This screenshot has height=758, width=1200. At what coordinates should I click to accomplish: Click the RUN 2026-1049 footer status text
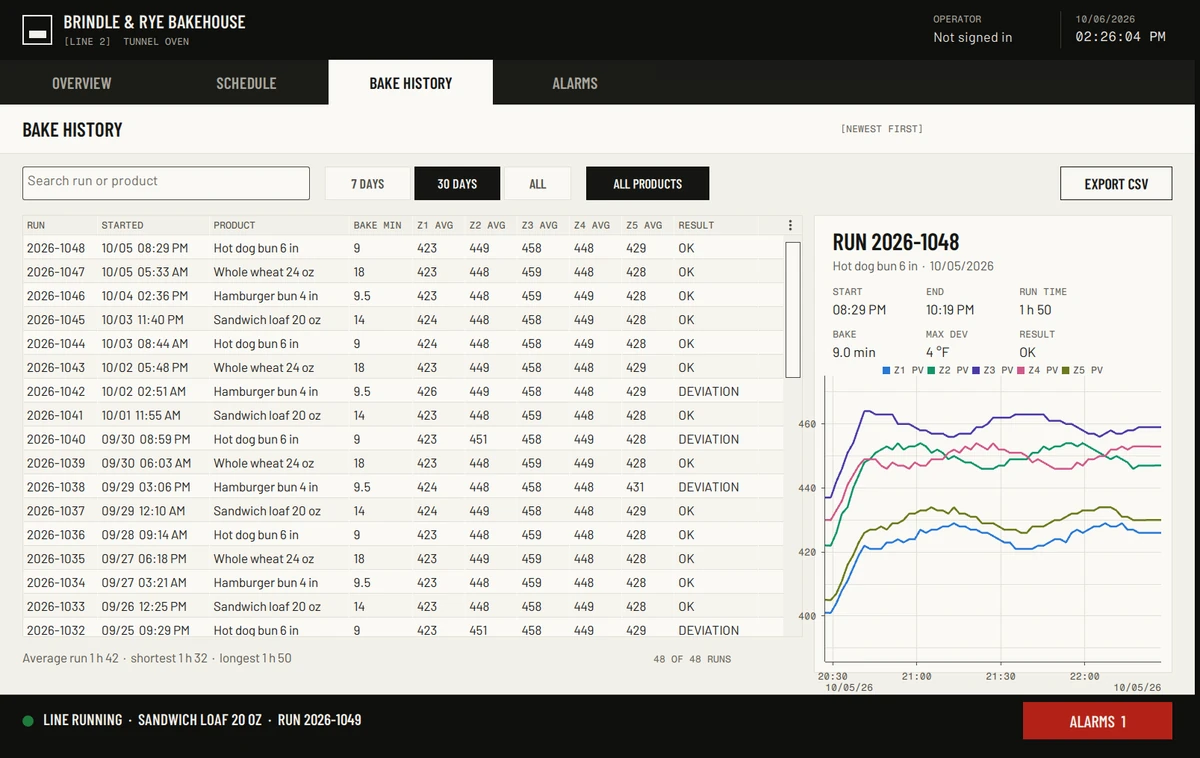[319, 720]
